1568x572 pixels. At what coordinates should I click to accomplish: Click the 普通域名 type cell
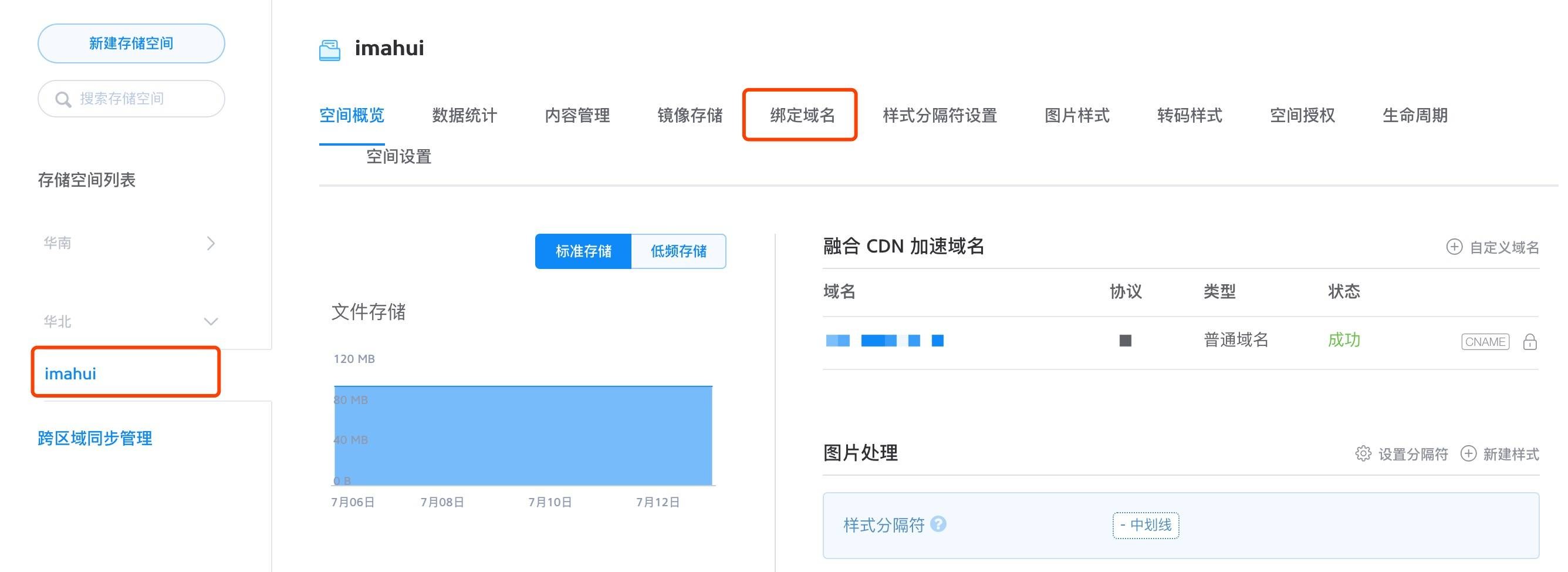pyautogui.click(x=1236, y=340)
